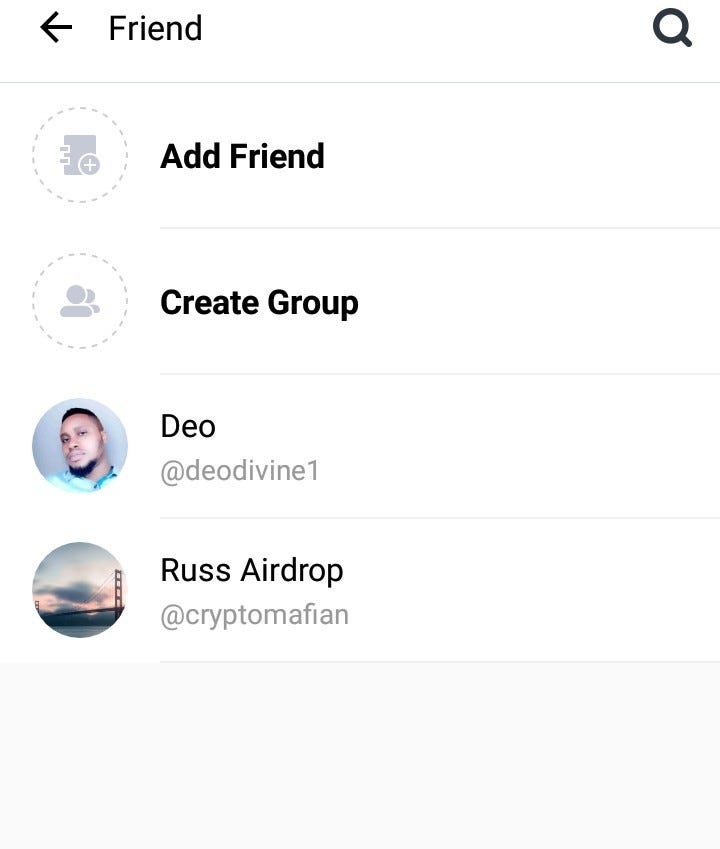Tap the Create Group people icon

click(x=80, y=301)
